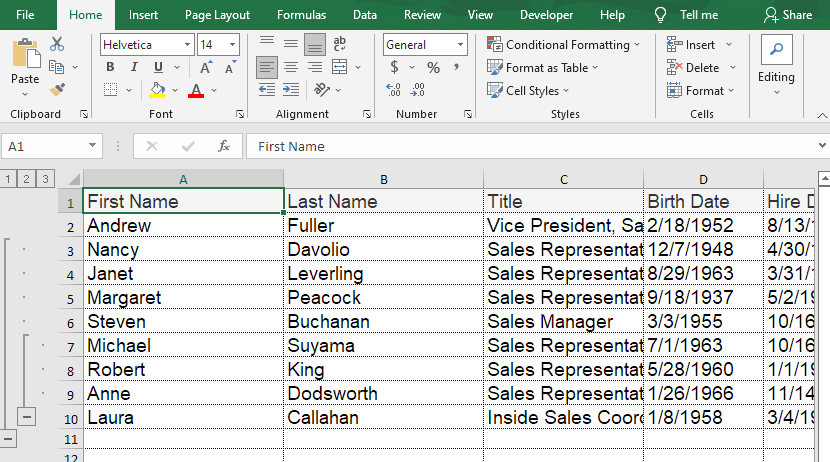Image resolution: width=830 pixels, height=462 pixels.
Task: Open the Helvetica font name dropdown
Action: coord(187,45)
